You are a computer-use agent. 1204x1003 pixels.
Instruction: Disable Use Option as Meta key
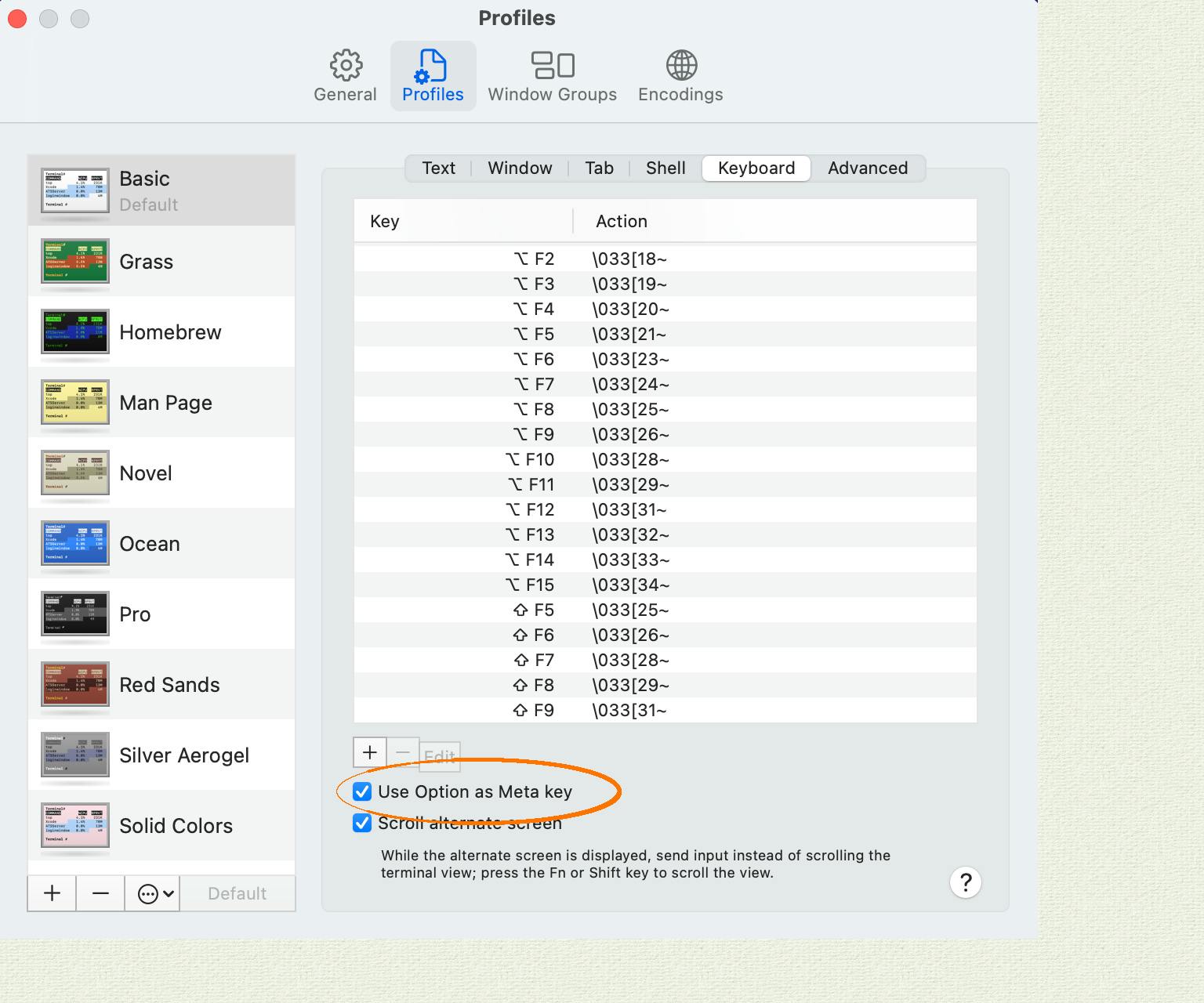[x=361, y=791]
